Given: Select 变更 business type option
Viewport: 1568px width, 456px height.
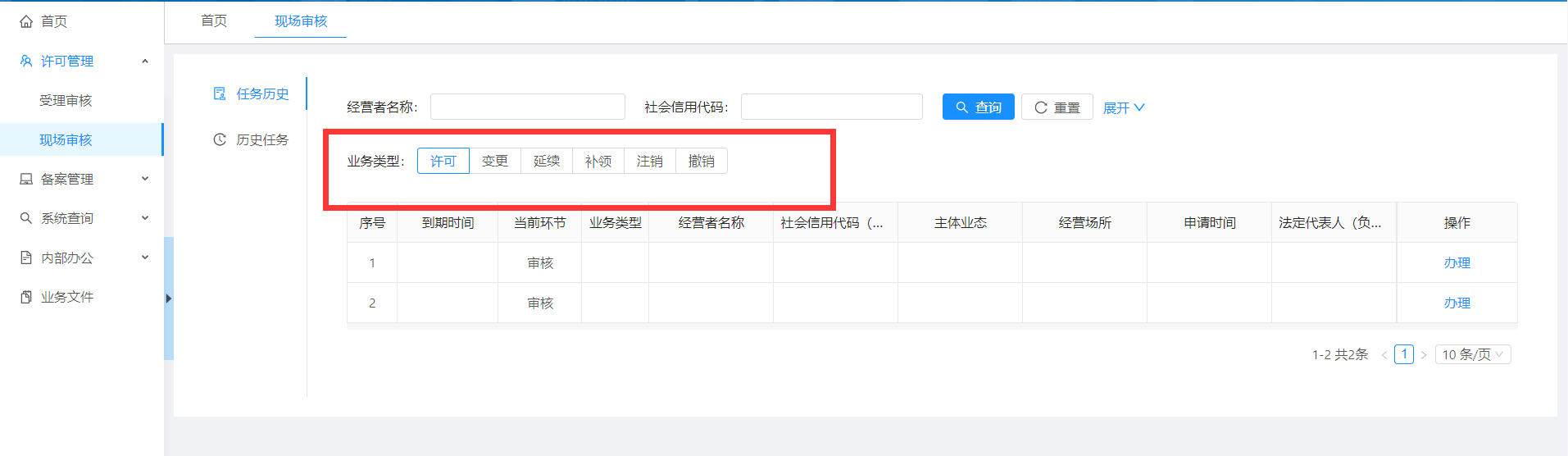Looking at the screenshot, I should pyautogui.click(x=495, y=161).
